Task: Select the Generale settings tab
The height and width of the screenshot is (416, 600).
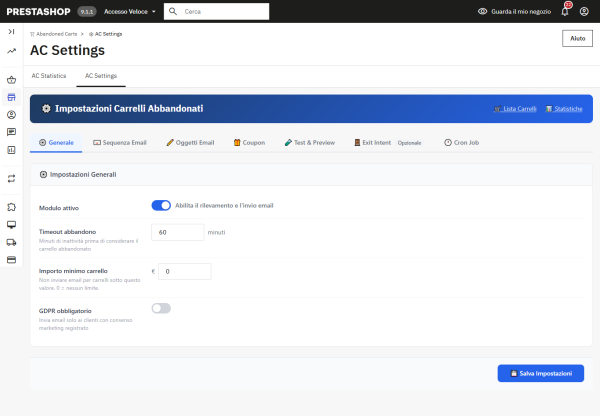Action: tap(56, 142)
